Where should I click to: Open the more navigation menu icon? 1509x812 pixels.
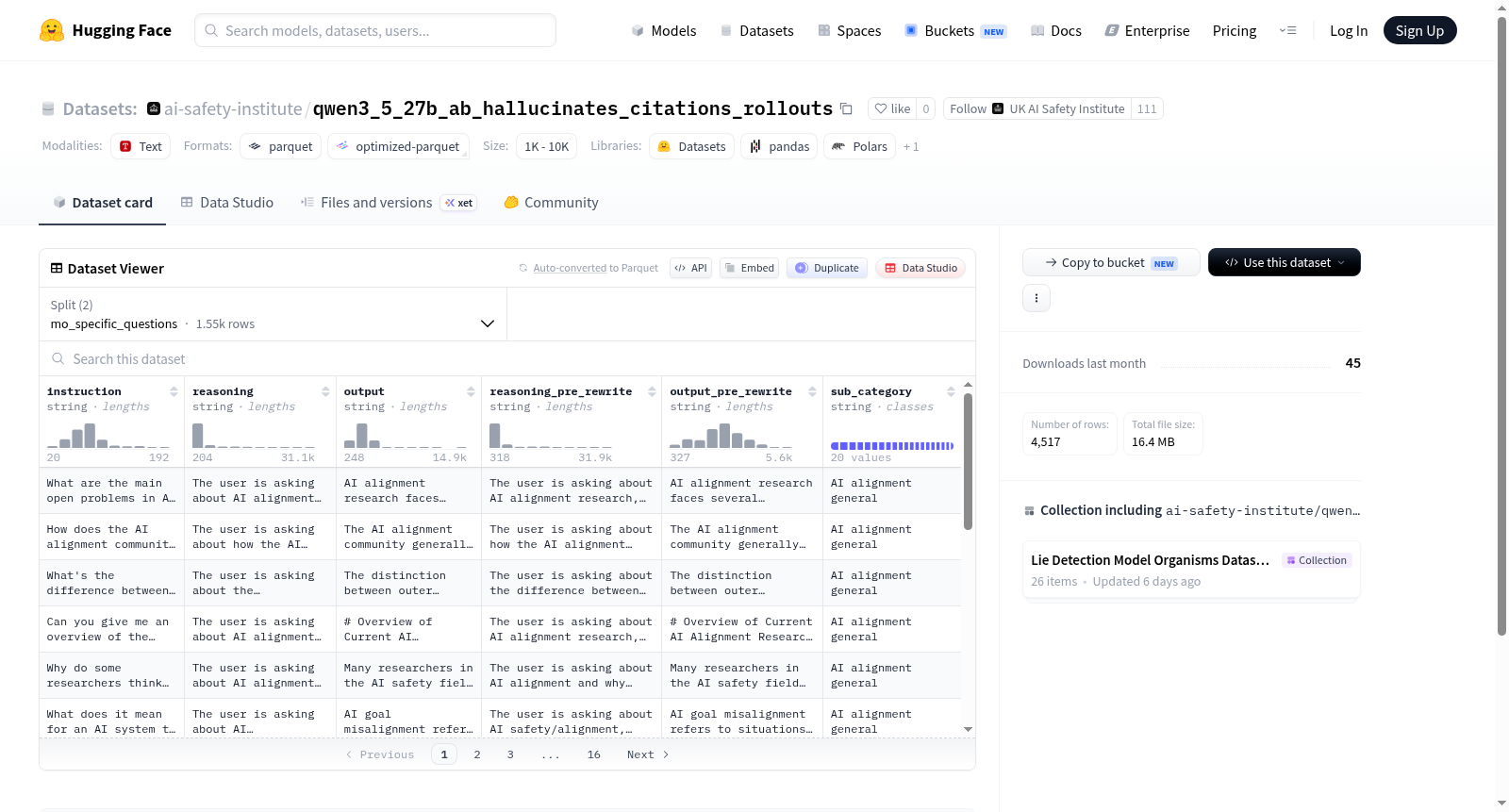1287,31
